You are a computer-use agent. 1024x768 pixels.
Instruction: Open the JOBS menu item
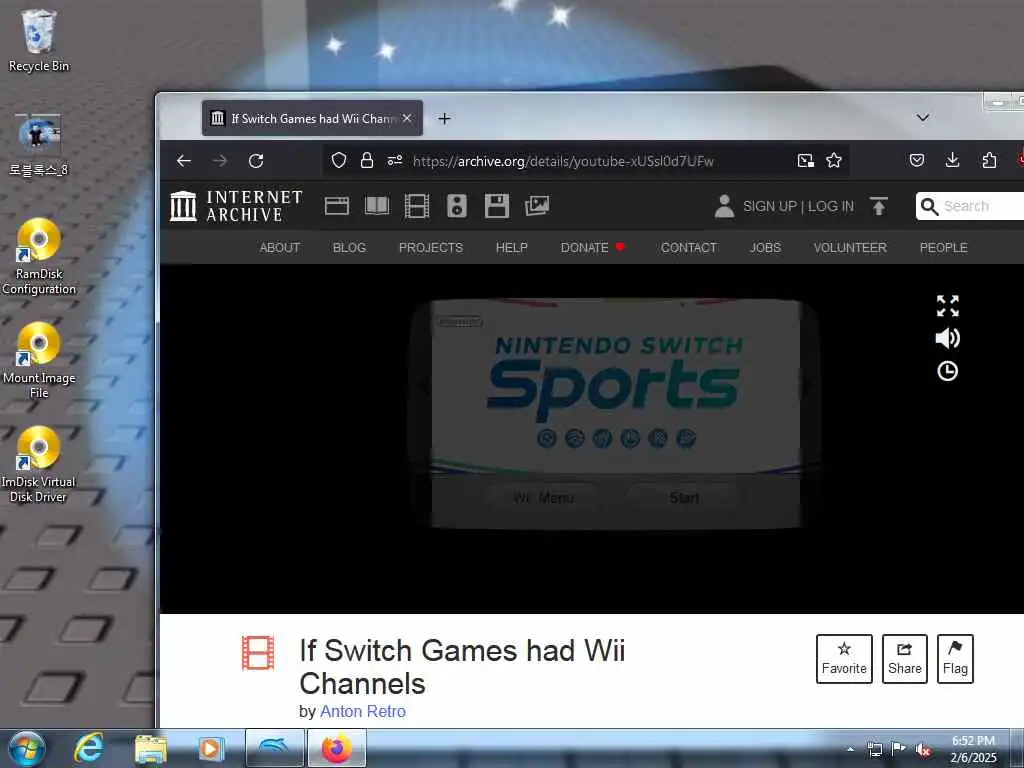[765, 248]
